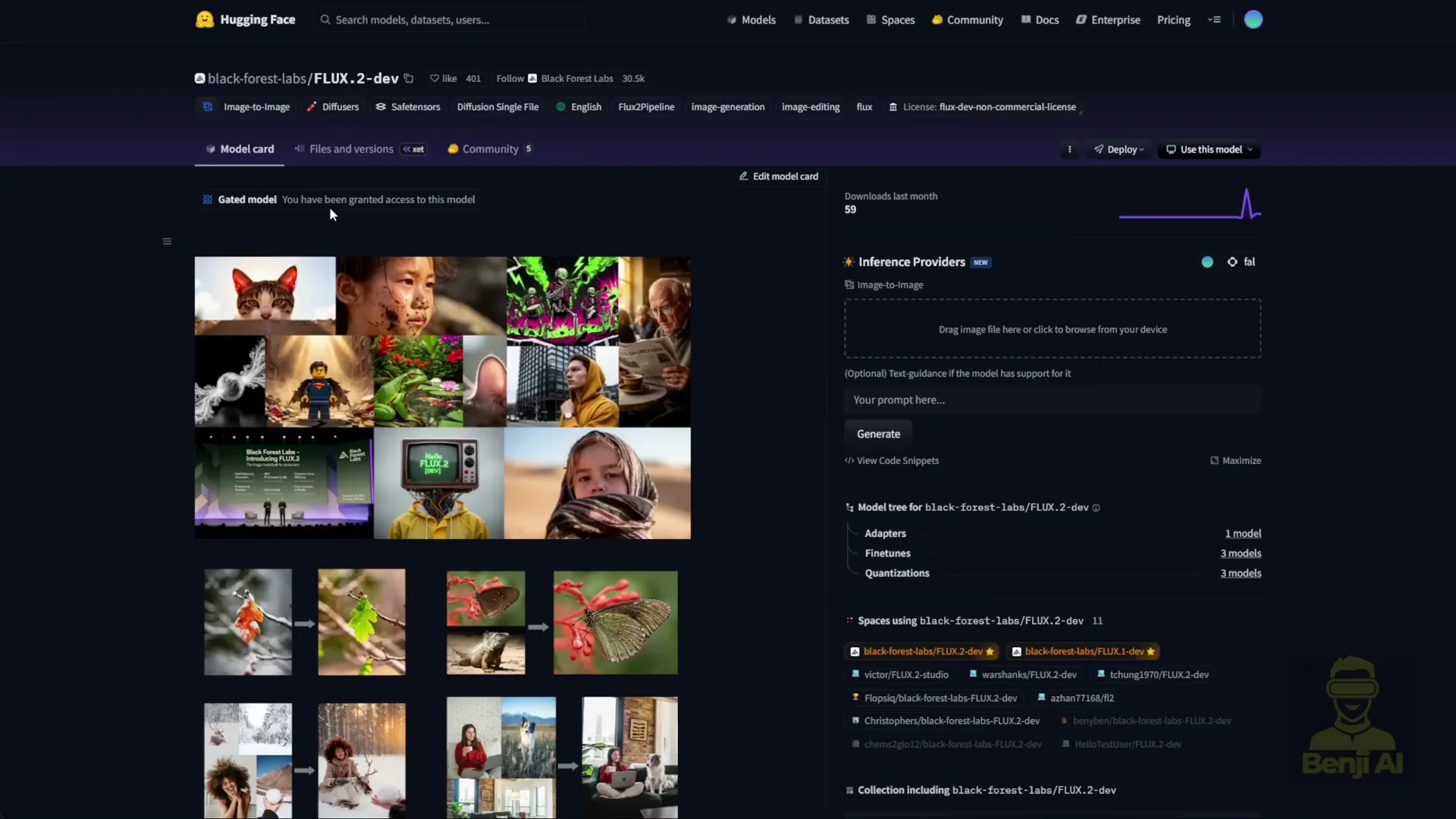Screen dimensions: 1456x819
Task: Click the heart icon to like the model
Action: pos(433,78)
